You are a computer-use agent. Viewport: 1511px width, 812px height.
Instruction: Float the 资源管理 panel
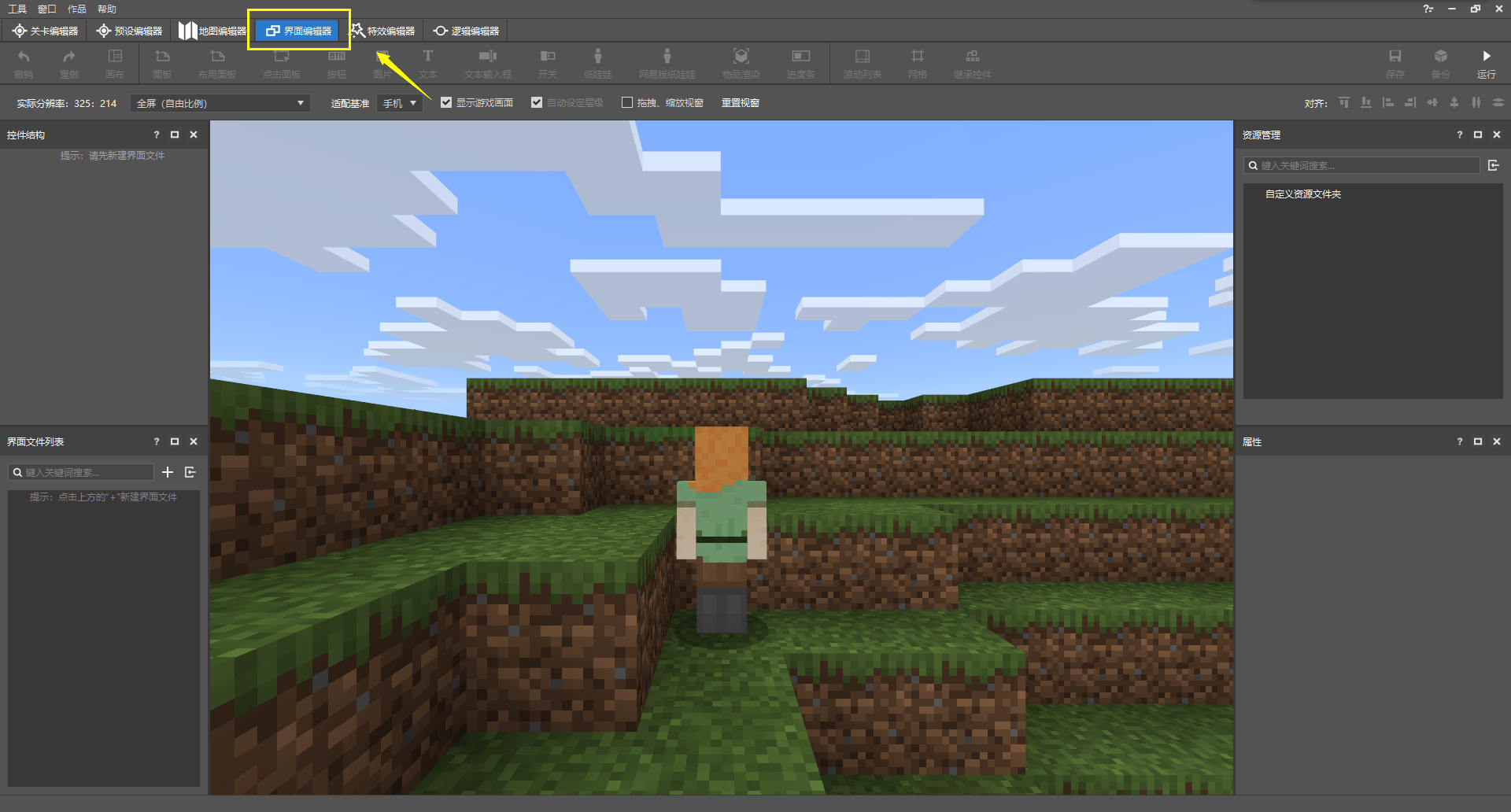[x=1478, y=135]
